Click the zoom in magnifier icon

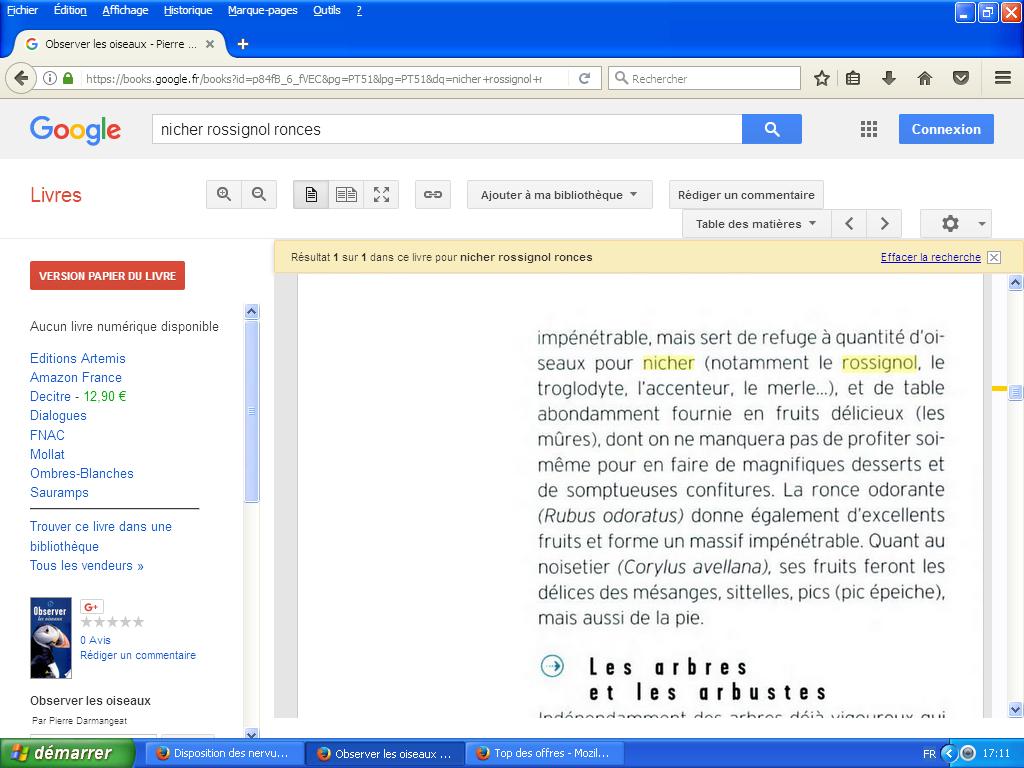224,195
